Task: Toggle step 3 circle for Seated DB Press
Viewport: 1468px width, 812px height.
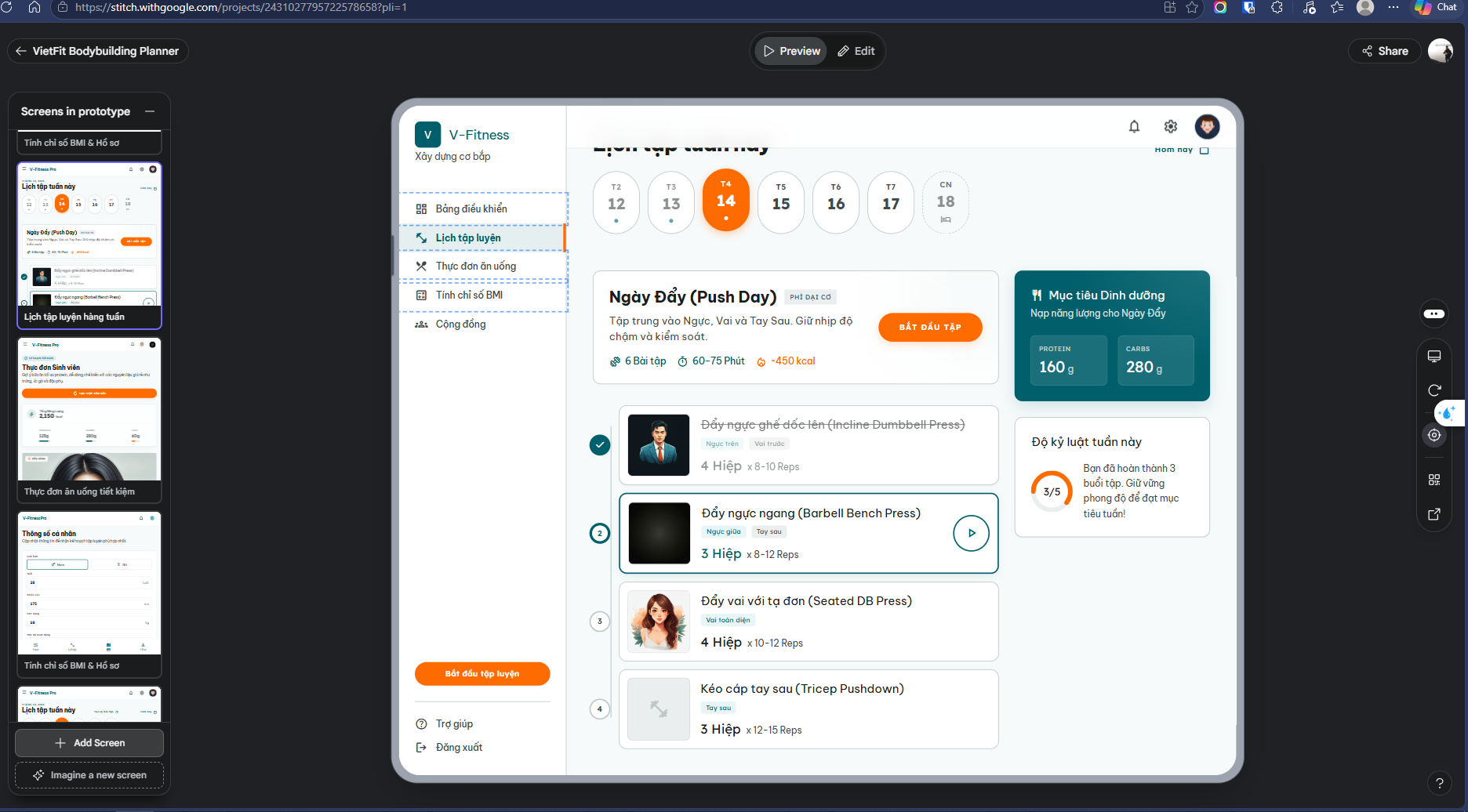Action: pos(600,622)
